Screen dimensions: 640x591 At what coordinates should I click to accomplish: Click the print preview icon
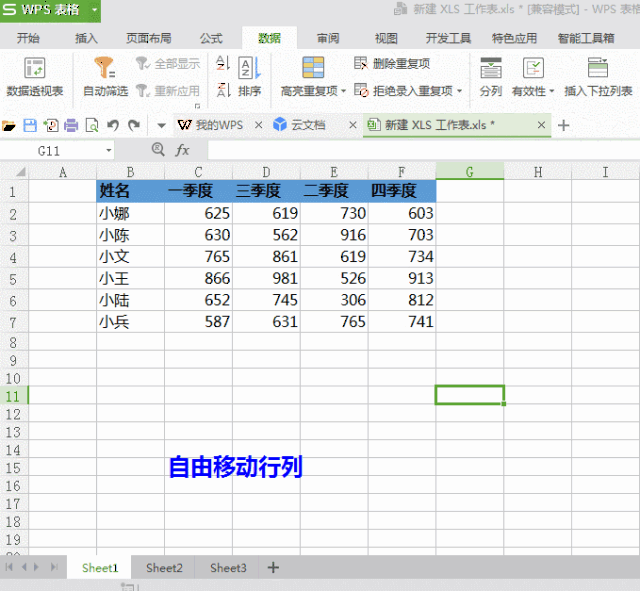point(92,125)
